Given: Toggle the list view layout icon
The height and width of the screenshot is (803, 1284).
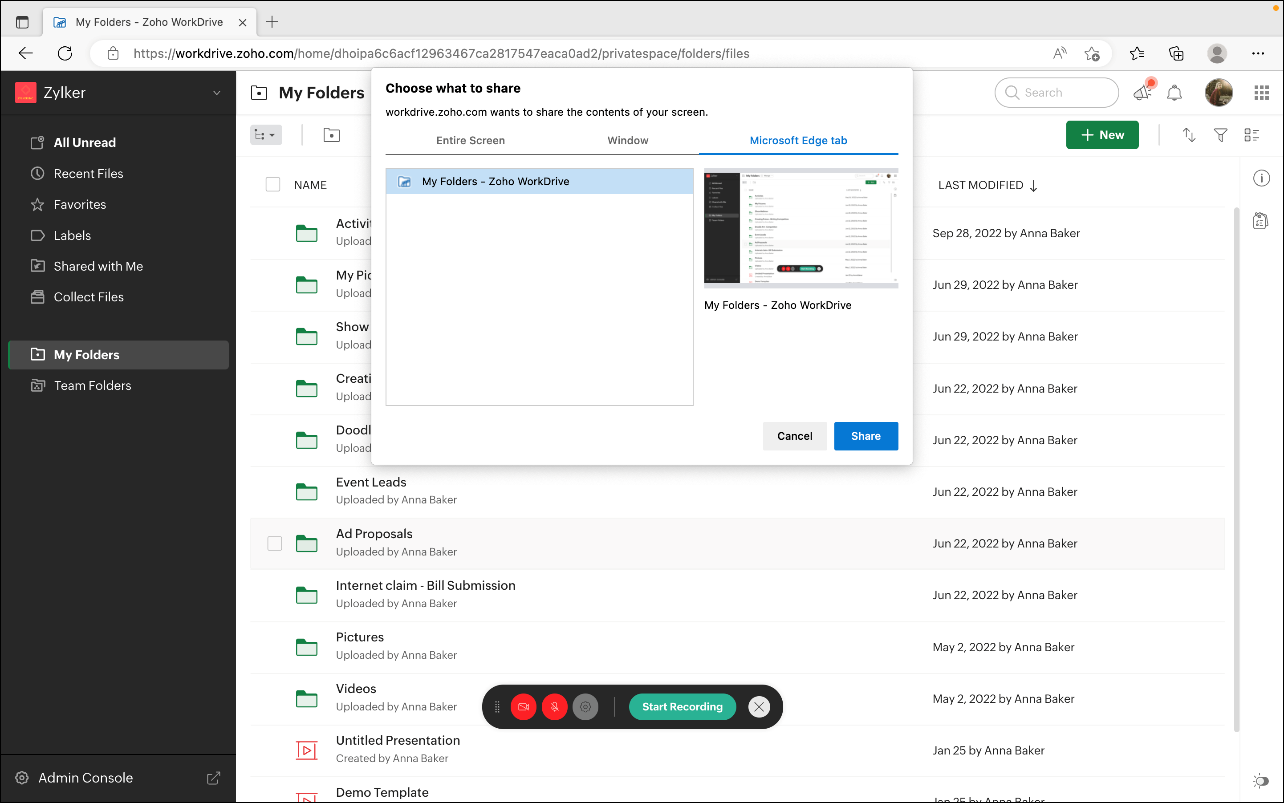Looking at the screenshot, I should (x=1252, y=135).
